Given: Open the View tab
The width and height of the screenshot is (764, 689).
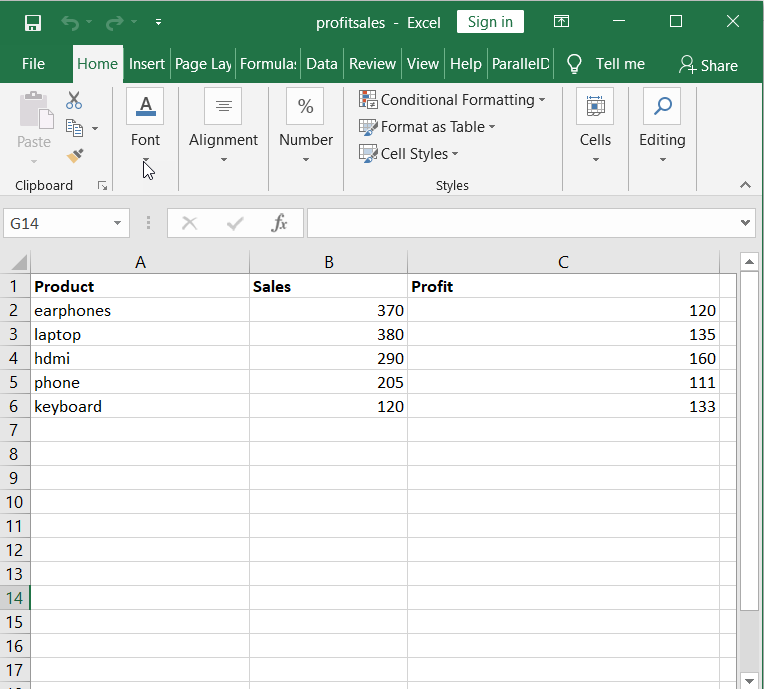Looking at the screenshot, I should pyautogui.click(x=423, y=64).
